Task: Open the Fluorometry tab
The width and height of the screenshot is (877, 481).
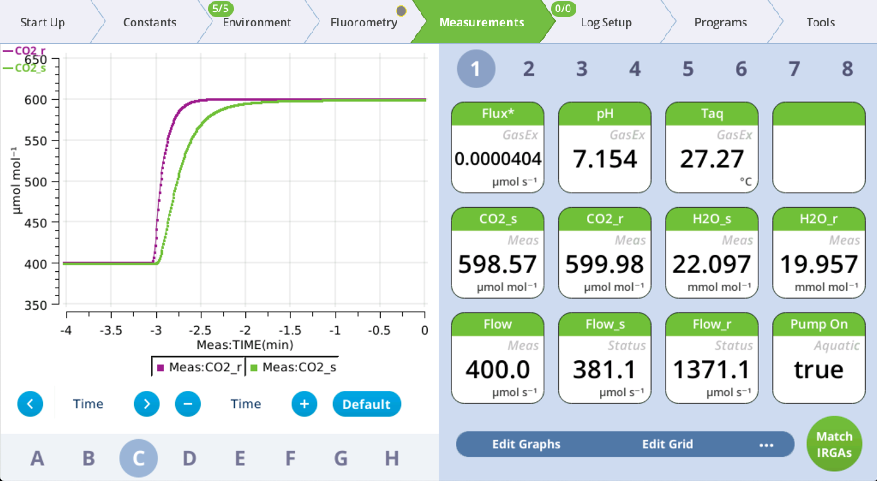Action: (363, 22)
